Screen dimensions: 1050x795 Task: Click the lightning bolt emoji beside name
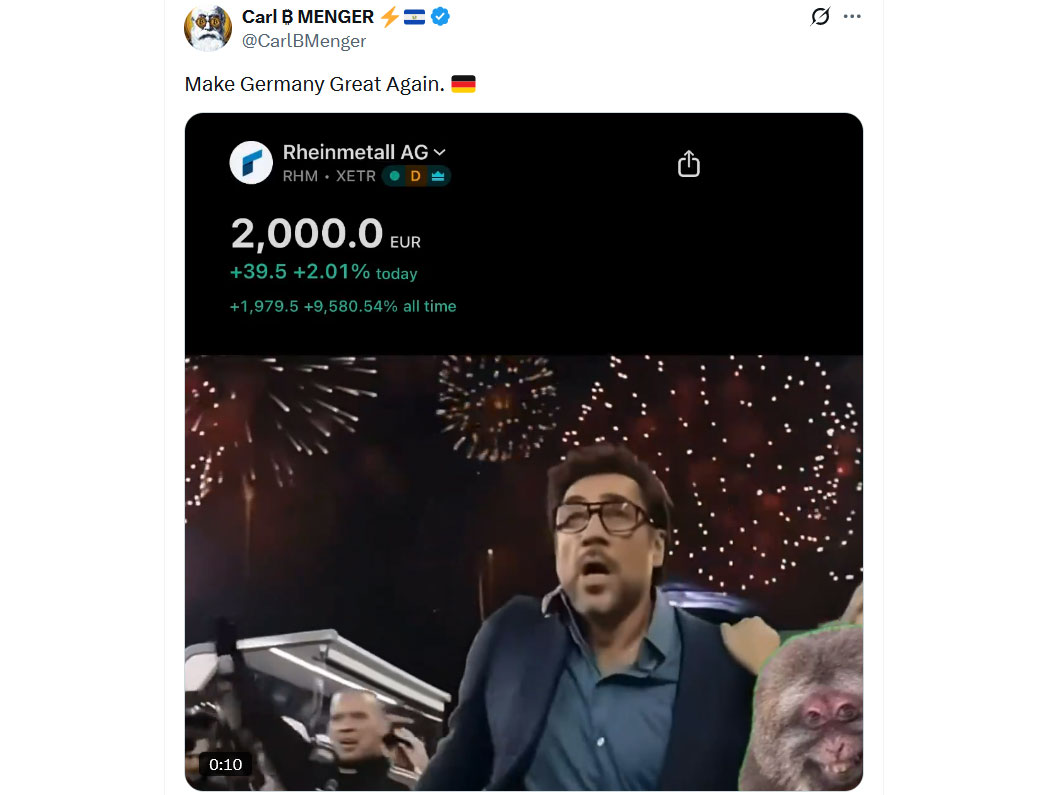point(389,17)
